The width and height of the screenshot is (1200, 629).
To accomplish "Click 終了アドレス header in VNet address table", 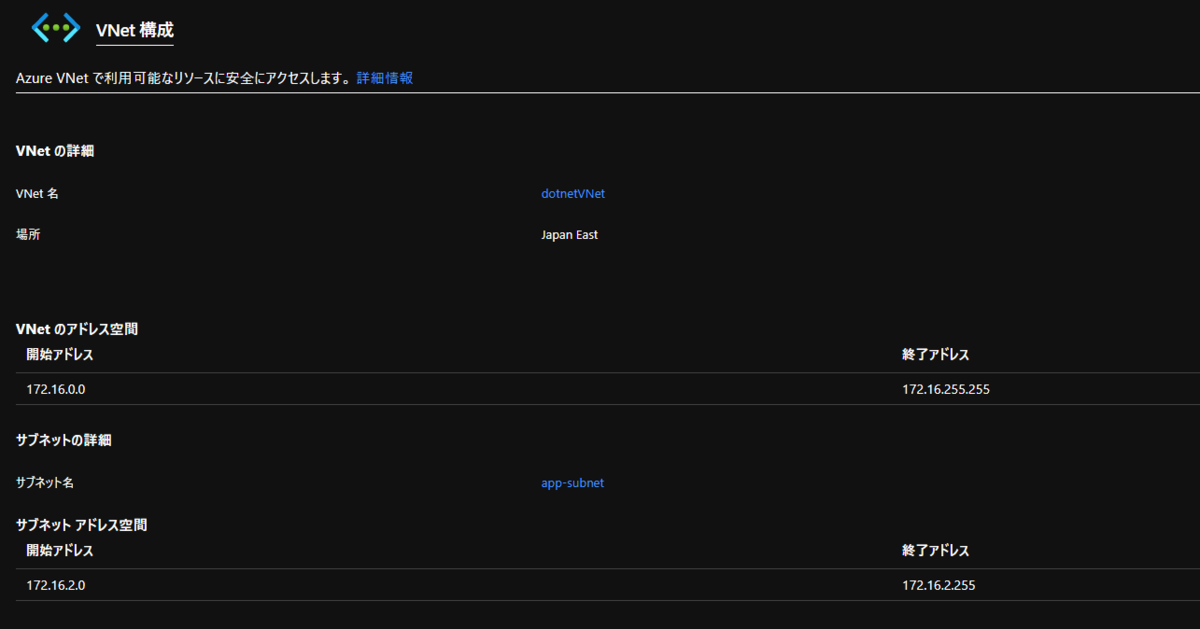I will click(x=936, y=355).
